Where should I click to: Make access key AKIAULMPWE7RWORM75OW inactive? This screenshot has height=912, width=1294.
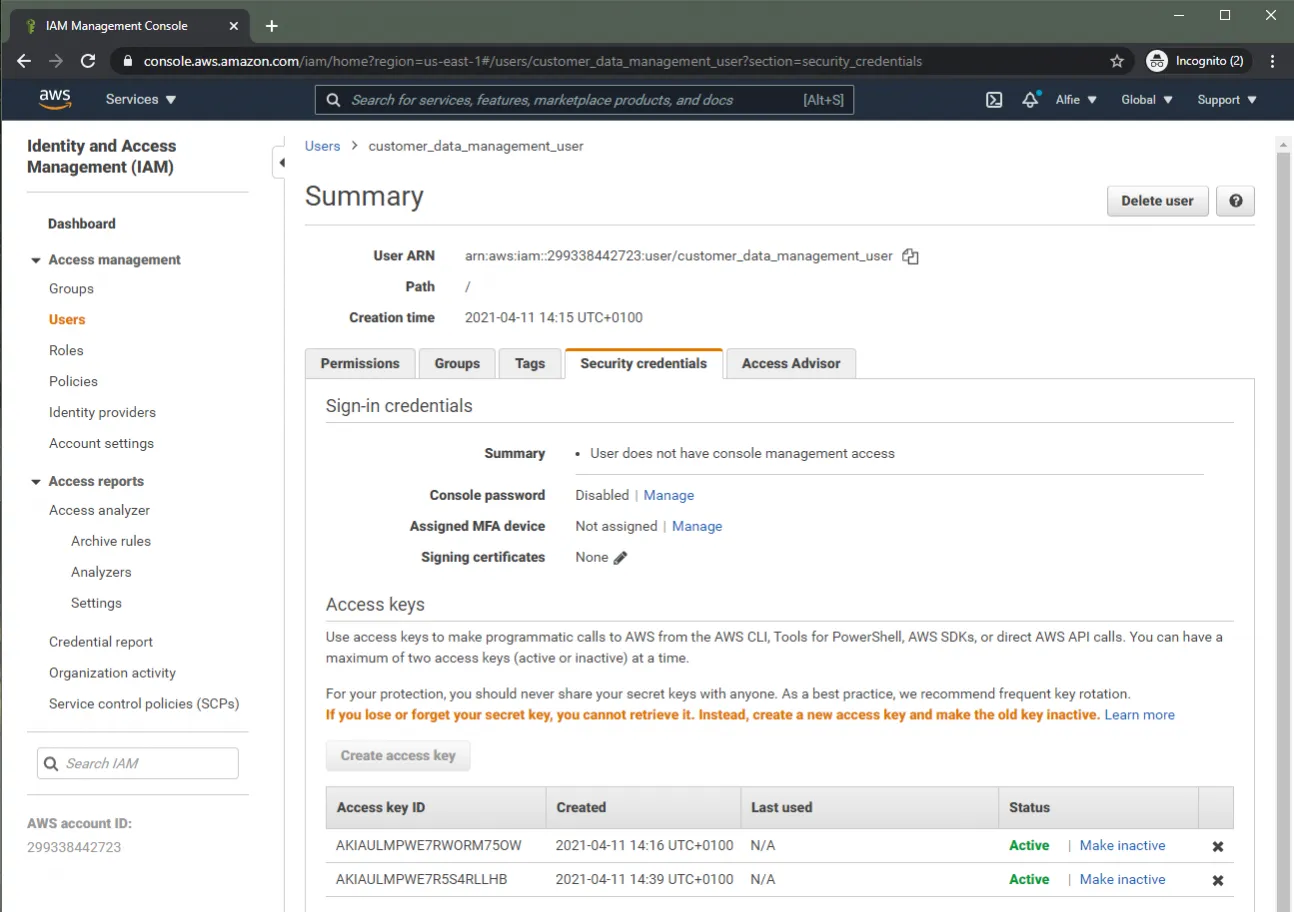point(1122,846)
